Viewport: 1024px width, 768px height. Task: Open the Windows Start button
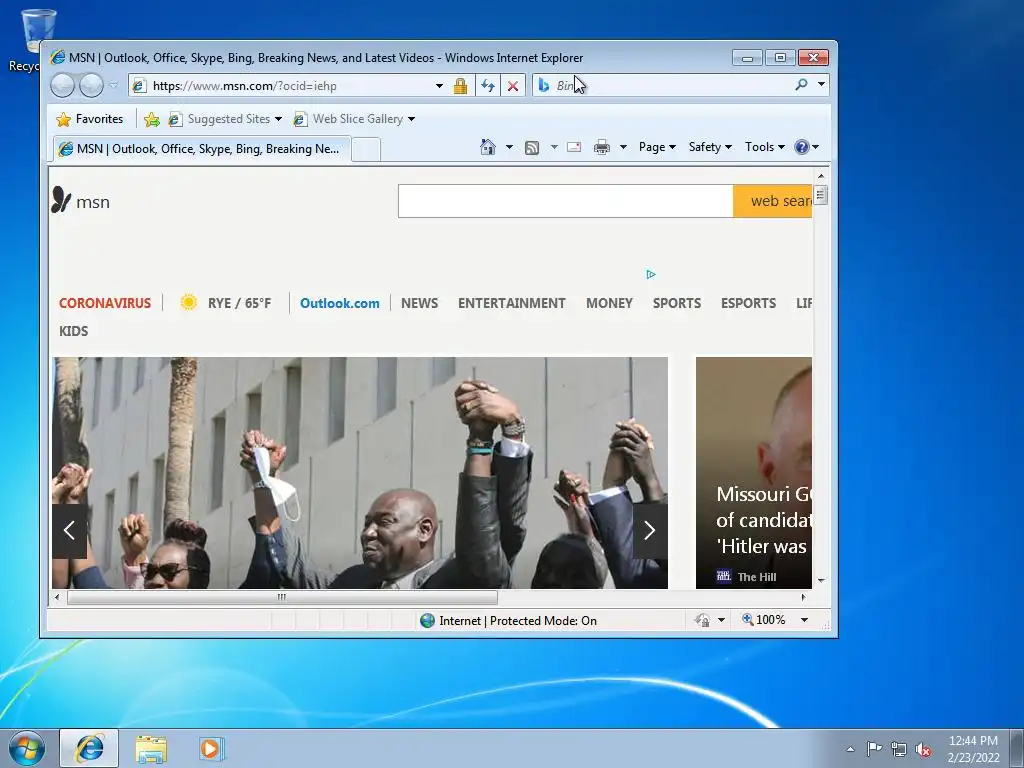[27, 748]
